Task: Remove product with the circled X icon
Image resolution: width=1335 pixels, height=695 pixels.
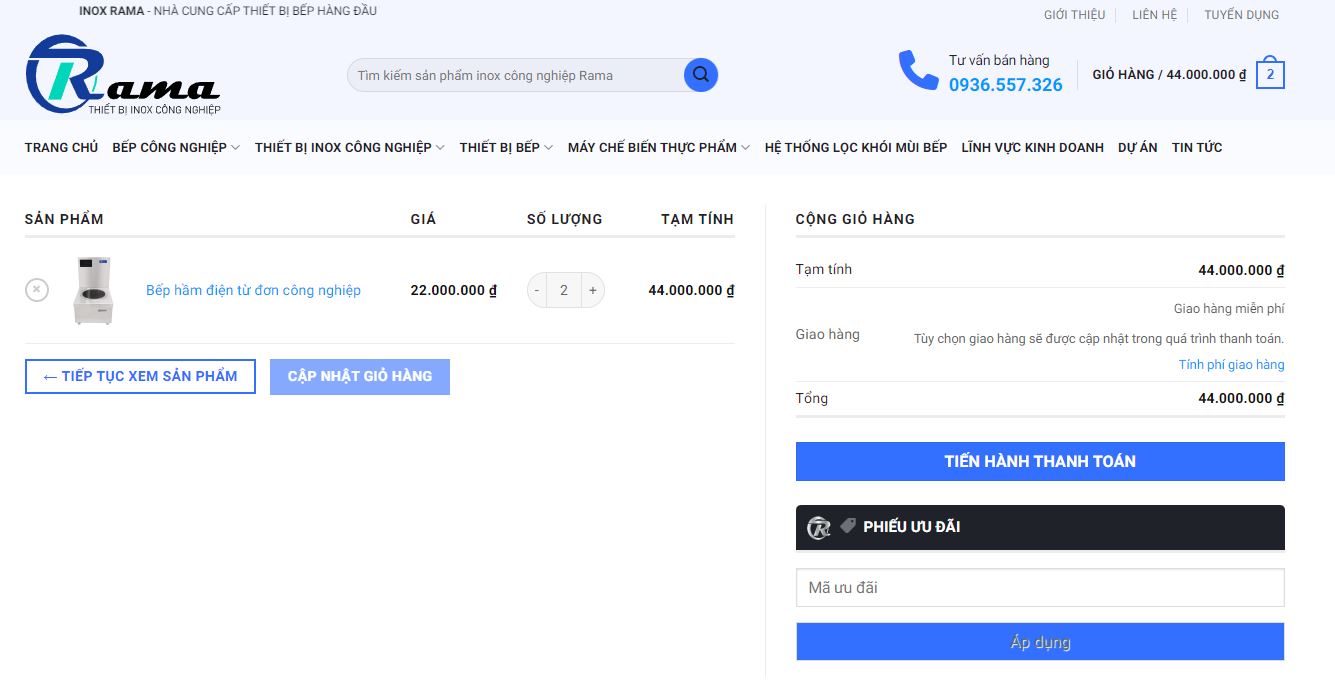Action: tap(37, 290)
